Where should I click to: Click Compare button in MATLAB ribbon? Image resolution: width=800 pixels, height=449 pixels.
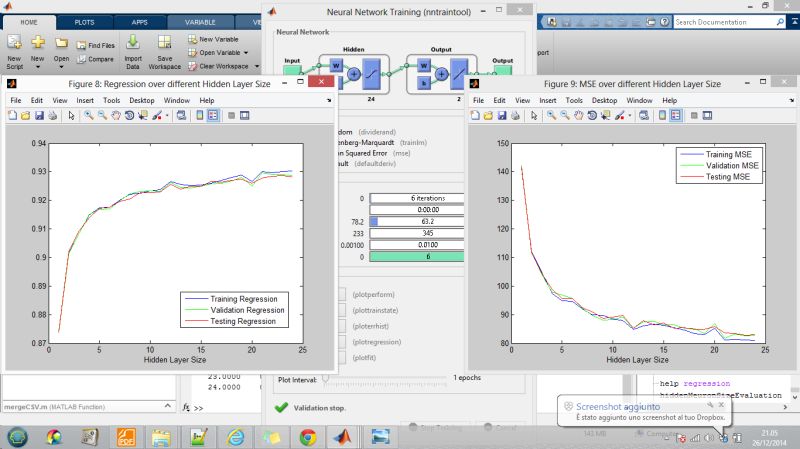[x=95, y=59]
